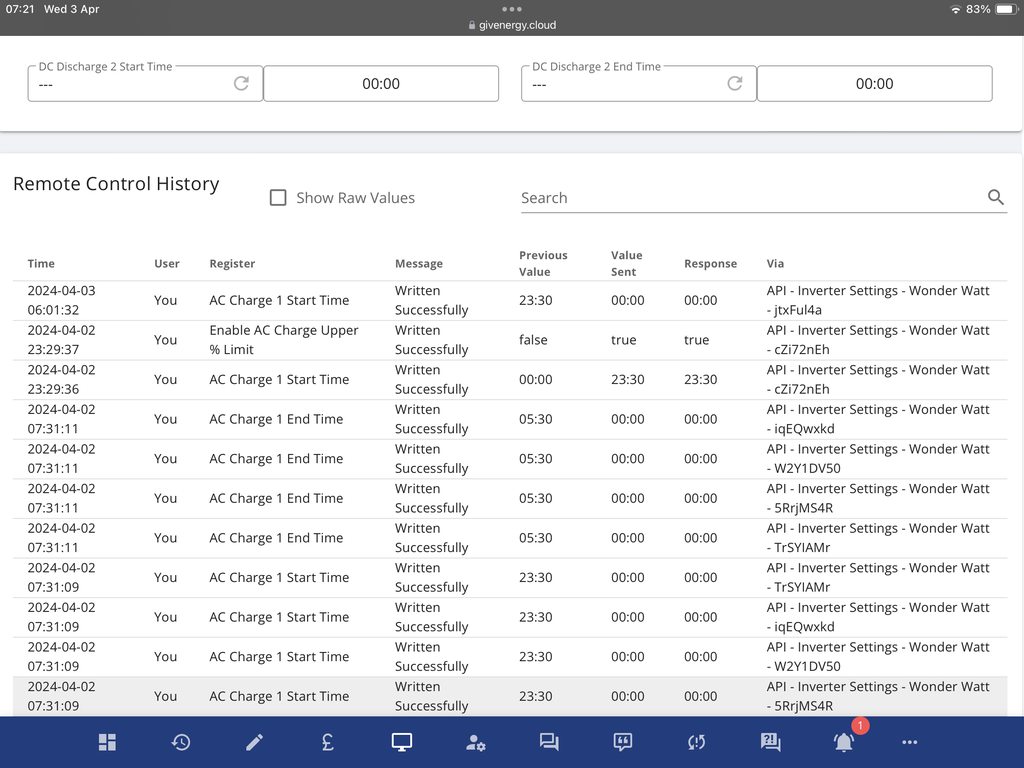Open the sync arrows icon in bottom bar
Screen dimensions: 1024x768
pos(696,742)
